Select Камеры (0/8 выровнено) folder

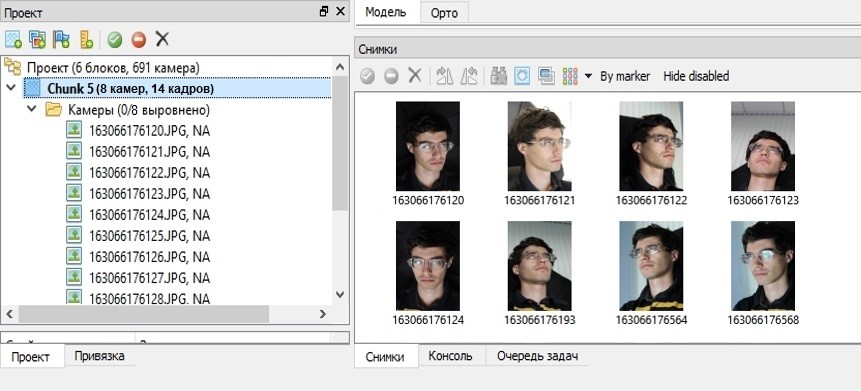tap(138, 110)
